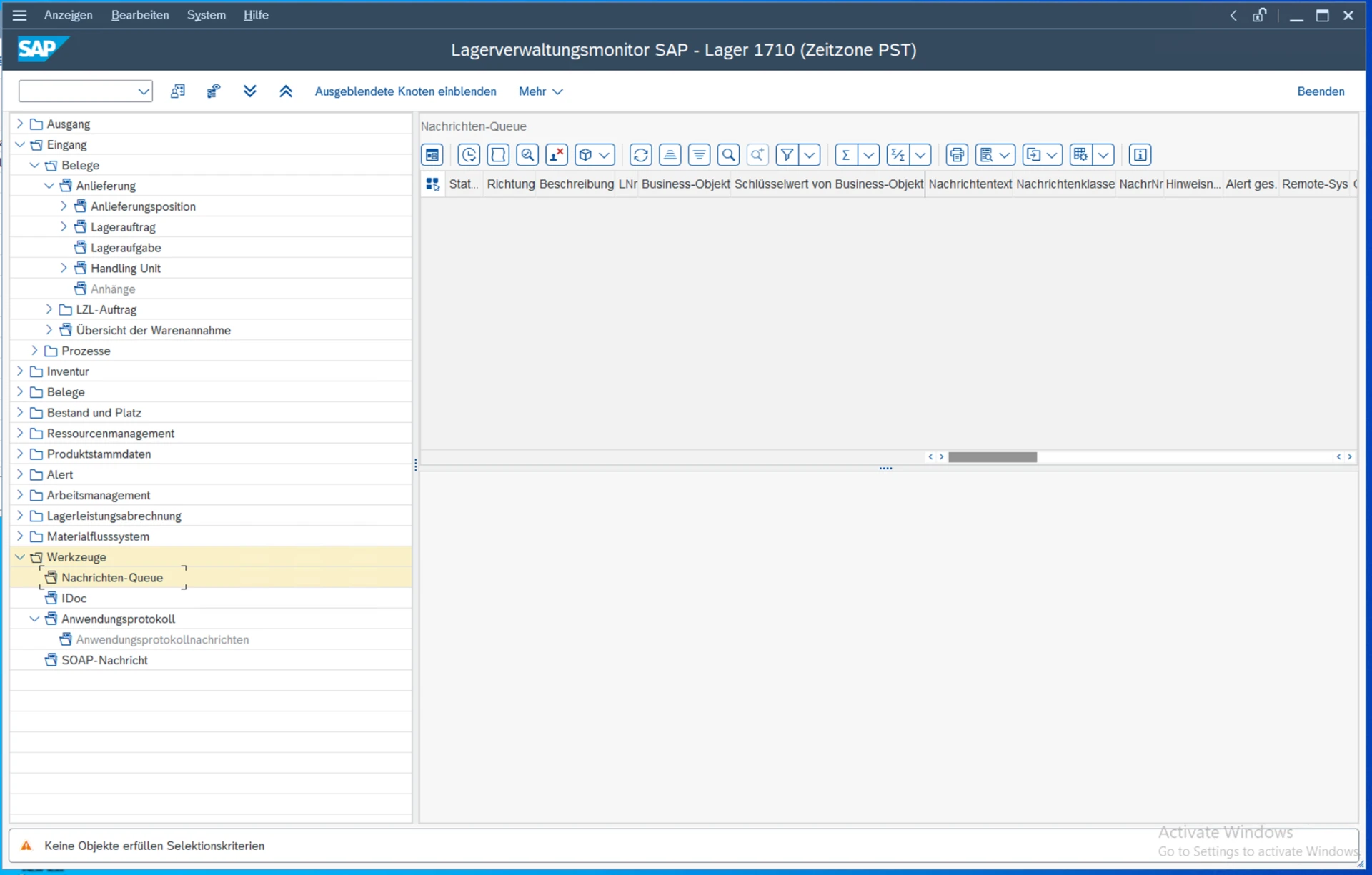Sort the list in ascending order
Screen dimensions: 1372x875
pos(670,155)
